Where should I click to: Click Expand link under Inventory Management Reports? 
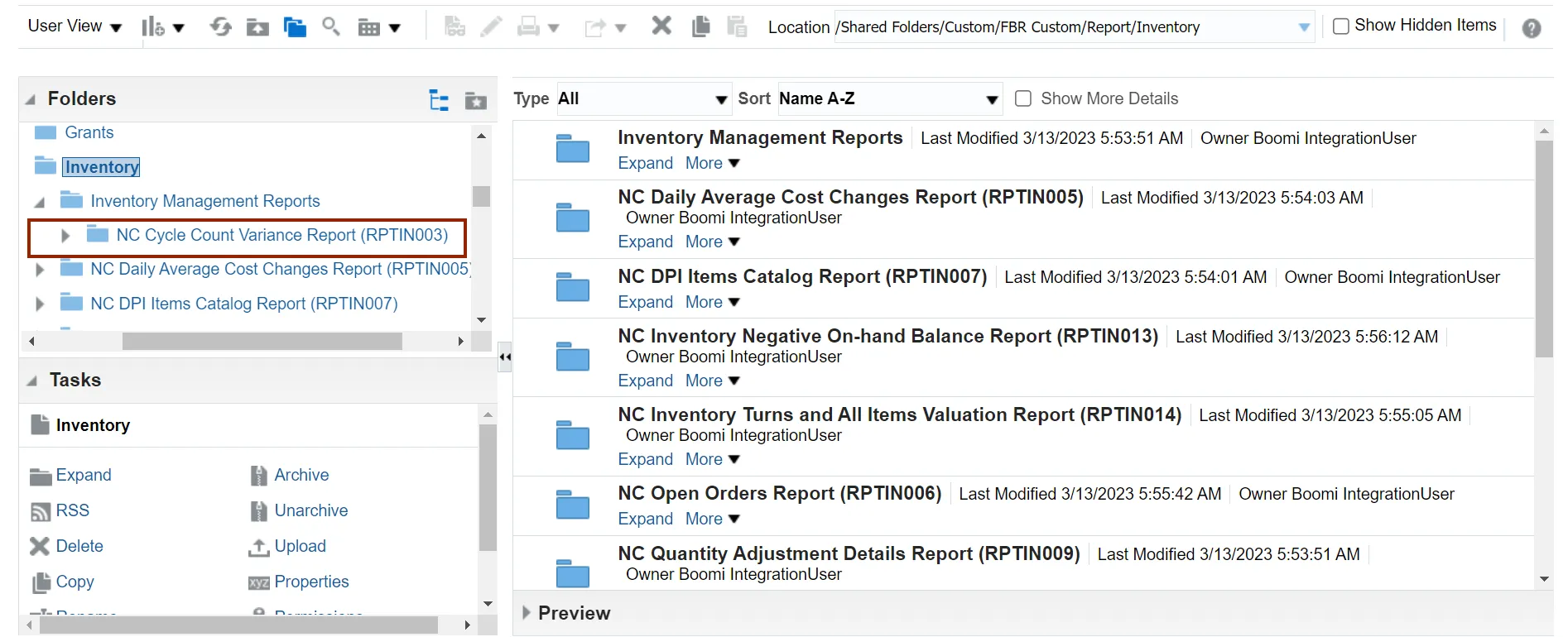tap(645, 163)
